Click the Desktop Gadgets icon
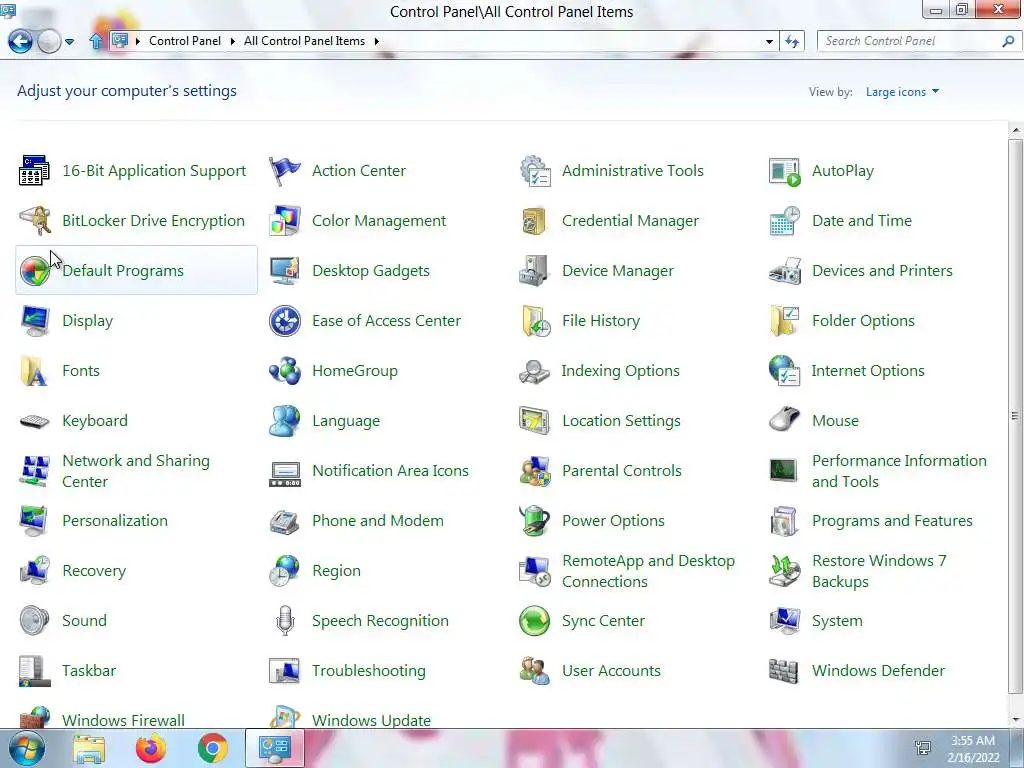The width and height of the screenshot is (1024, 768). 285,270
